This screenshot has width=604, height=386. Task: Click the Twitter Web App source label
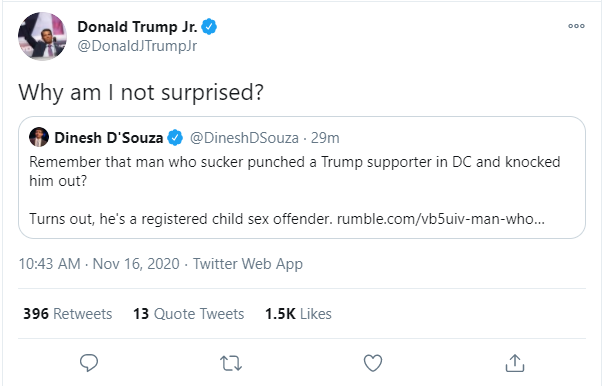tap(248, 264)
